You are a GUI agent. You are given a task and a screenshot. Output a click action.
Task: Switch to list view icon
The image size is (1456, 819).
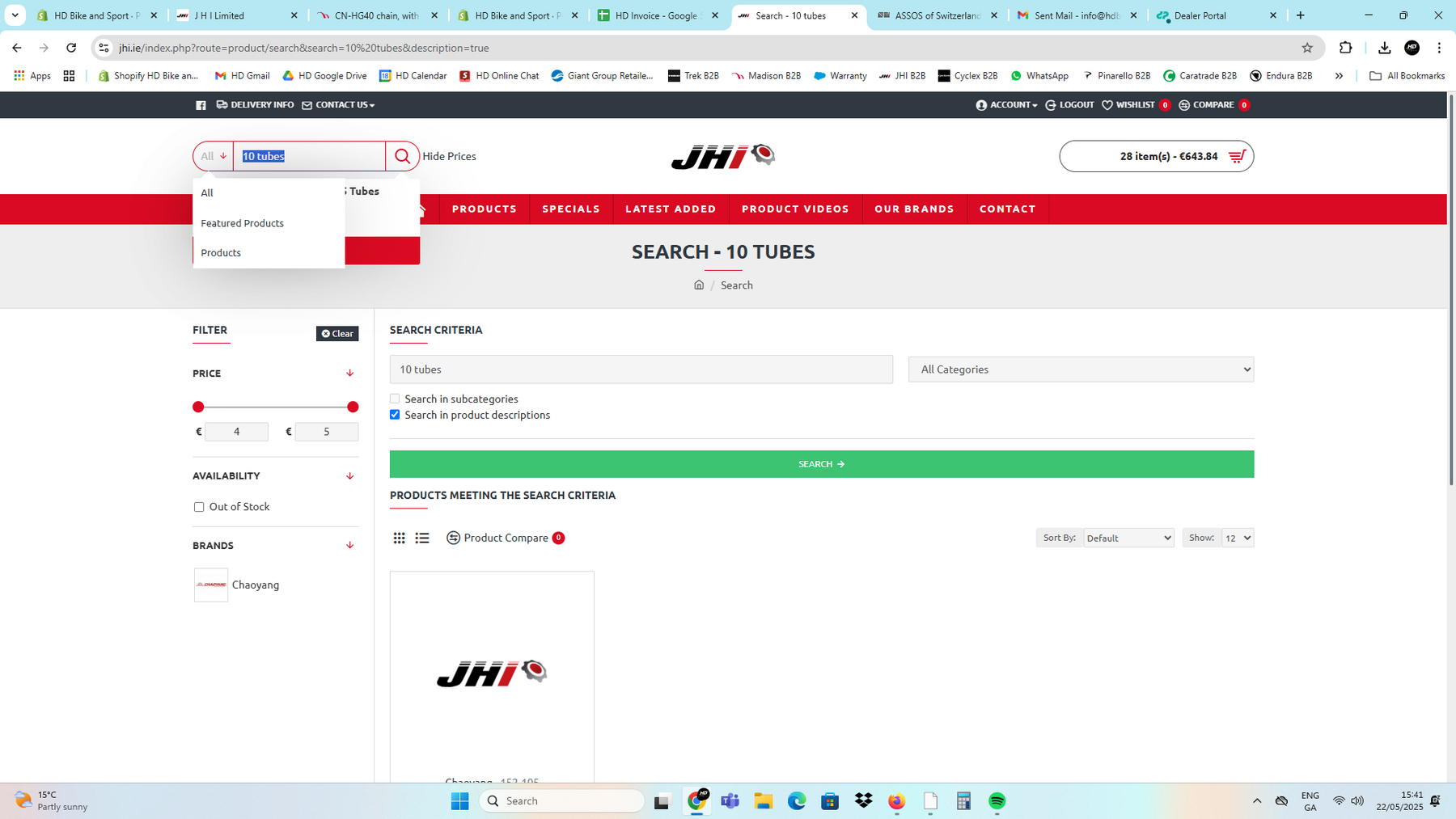tap(422, 538)
